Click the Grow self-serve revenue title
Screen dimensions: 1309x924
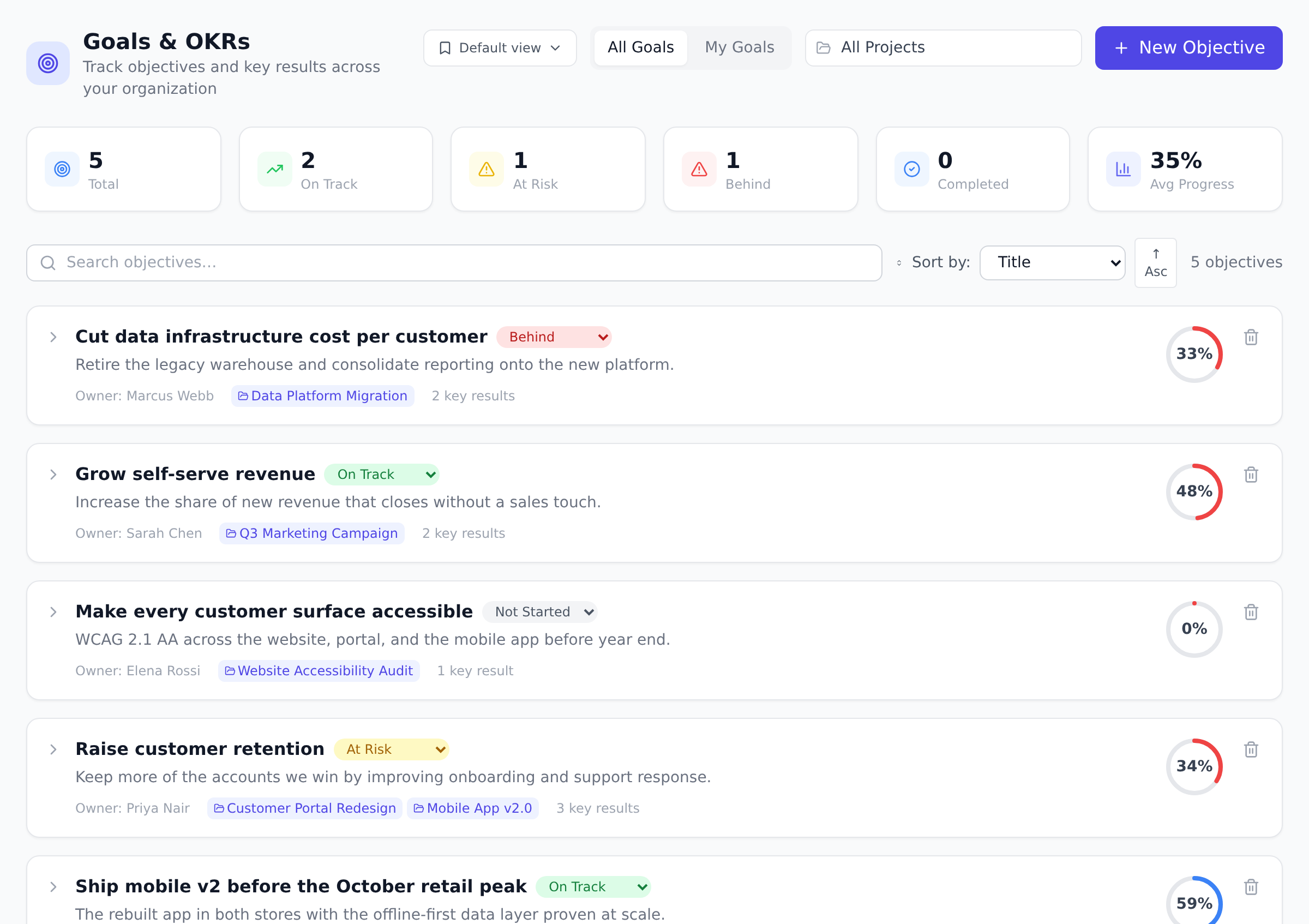(x=195, y=474)
